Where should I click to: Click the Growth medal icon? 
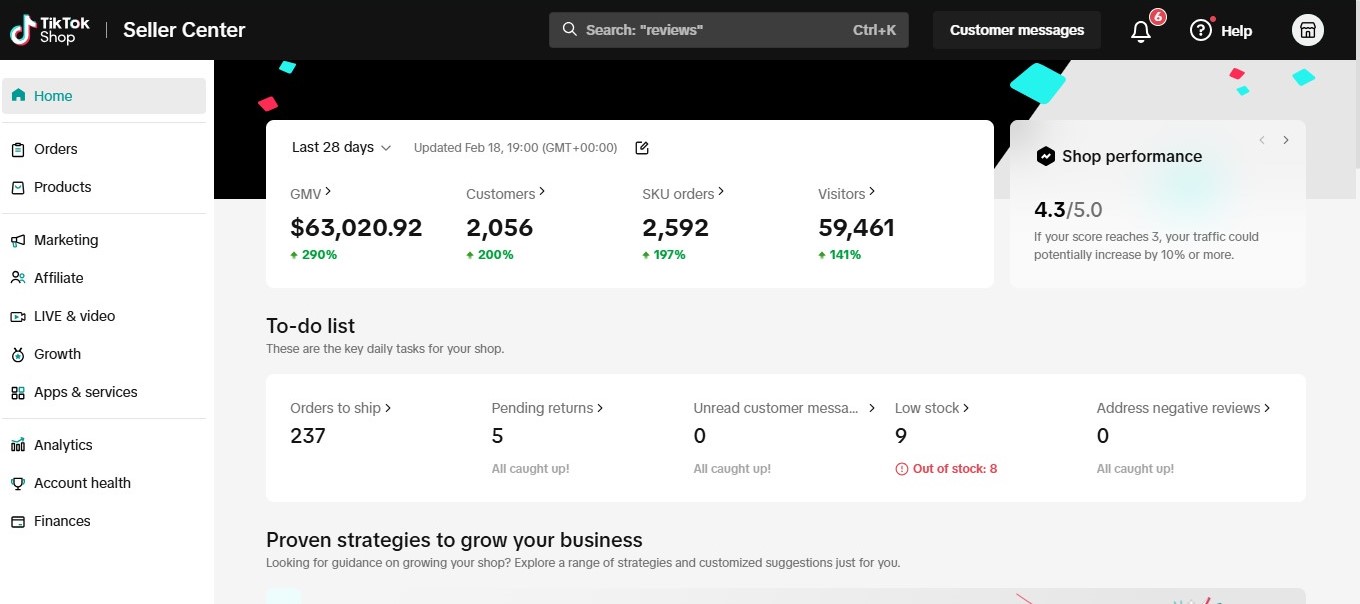click(x=18, y=354)
